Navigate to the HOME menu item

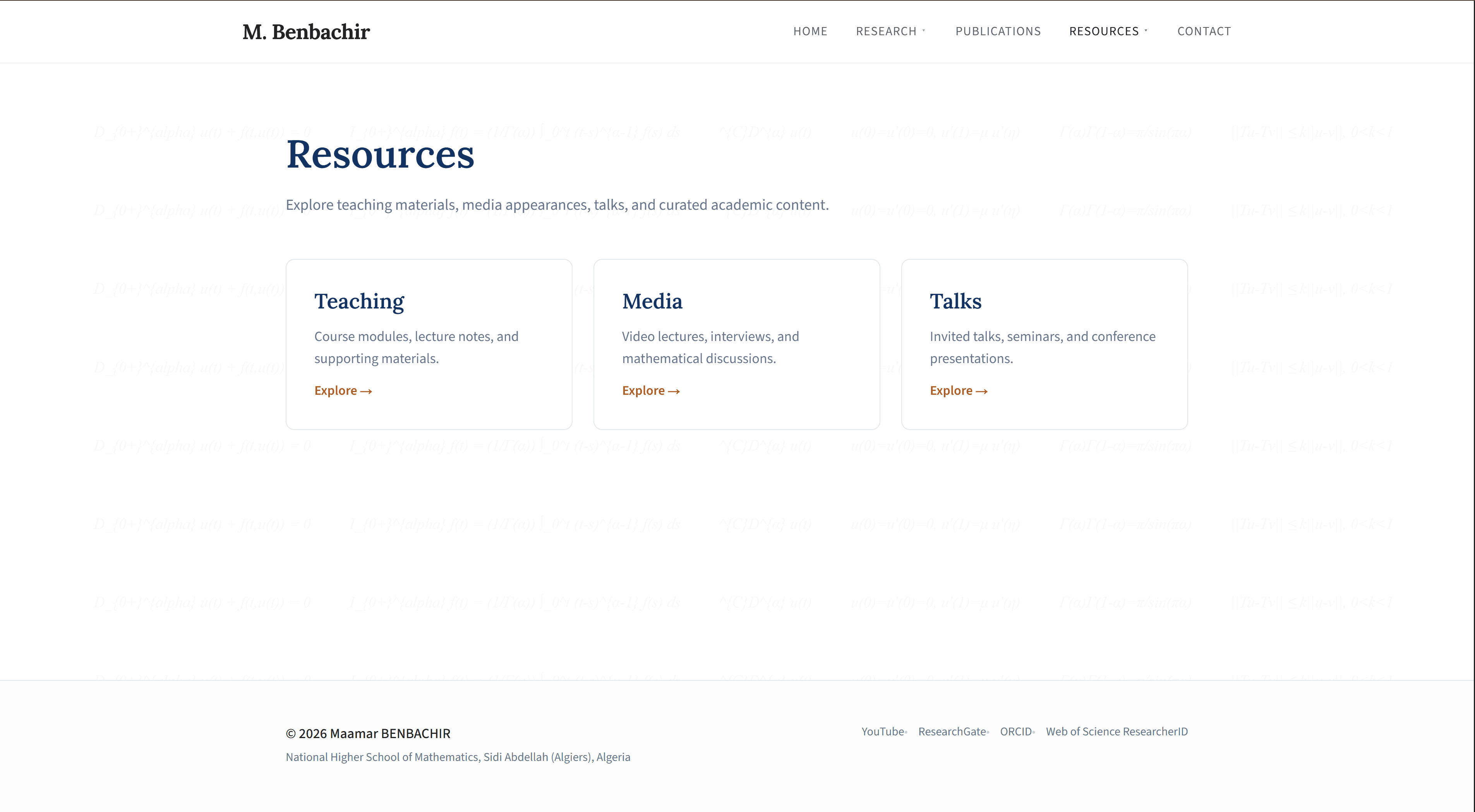click(x=810, y=31)
